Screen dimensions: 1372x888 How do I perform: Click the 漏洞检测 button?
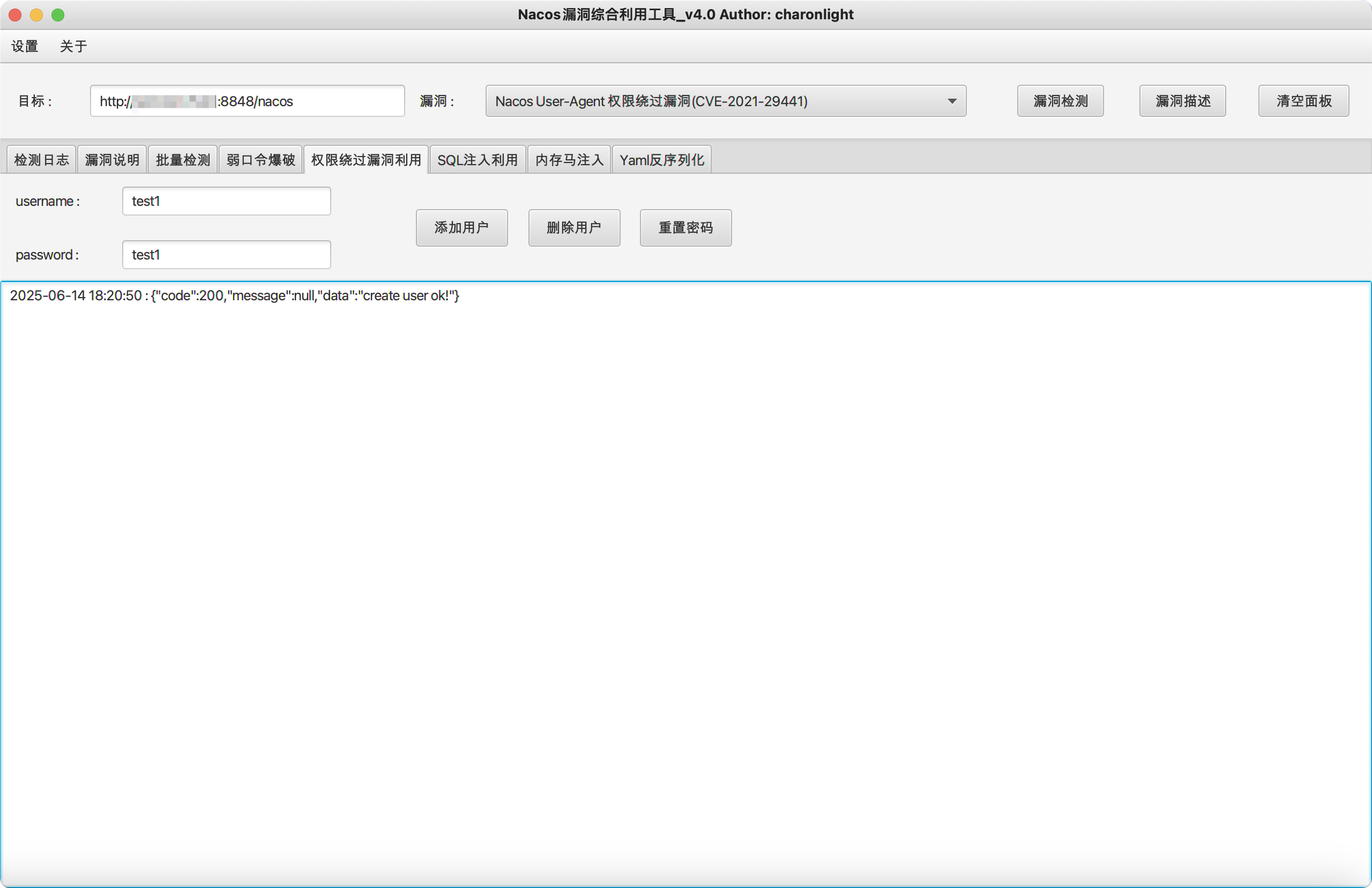coord(1060,101)
